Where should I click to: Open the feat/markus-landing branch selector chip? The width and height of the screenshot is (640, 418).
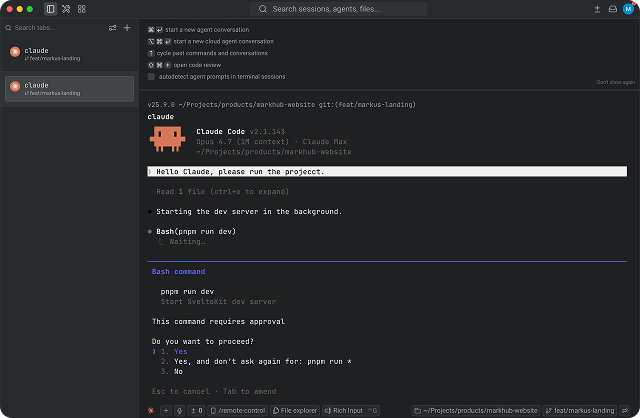(580, 410)
